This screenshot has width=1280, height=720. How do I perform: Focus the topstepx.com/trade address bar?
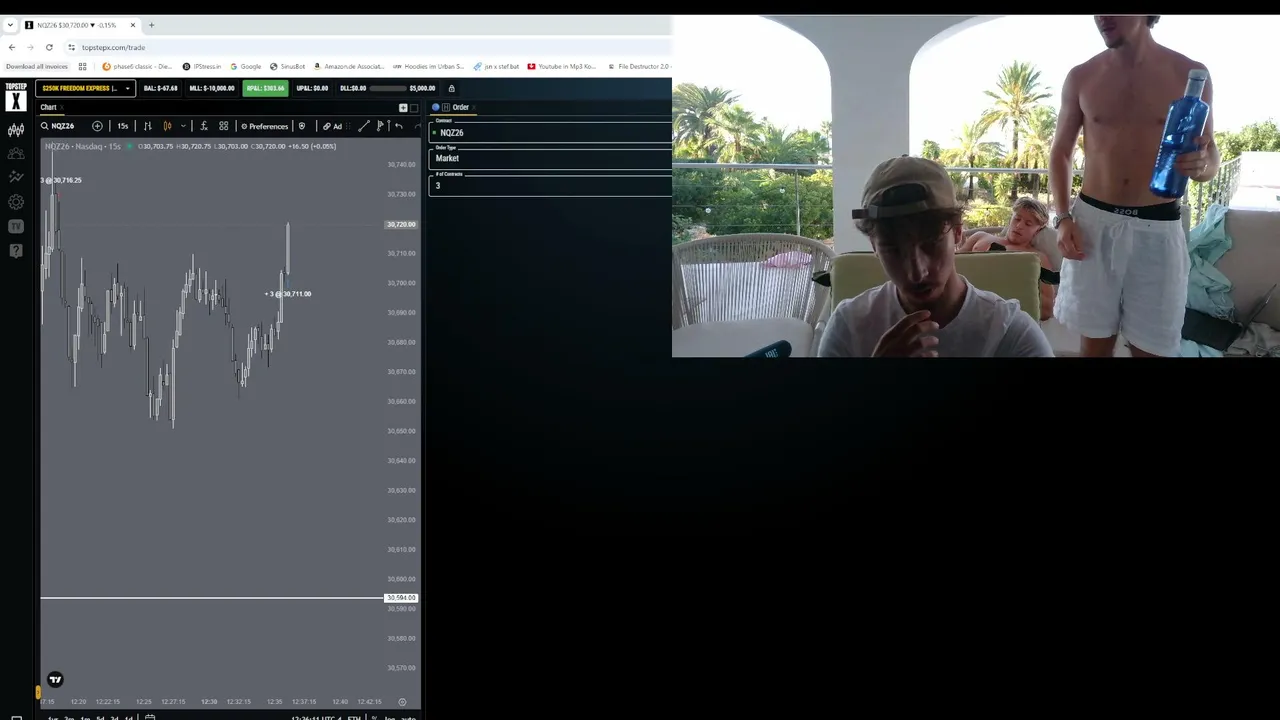pos(370,47)
